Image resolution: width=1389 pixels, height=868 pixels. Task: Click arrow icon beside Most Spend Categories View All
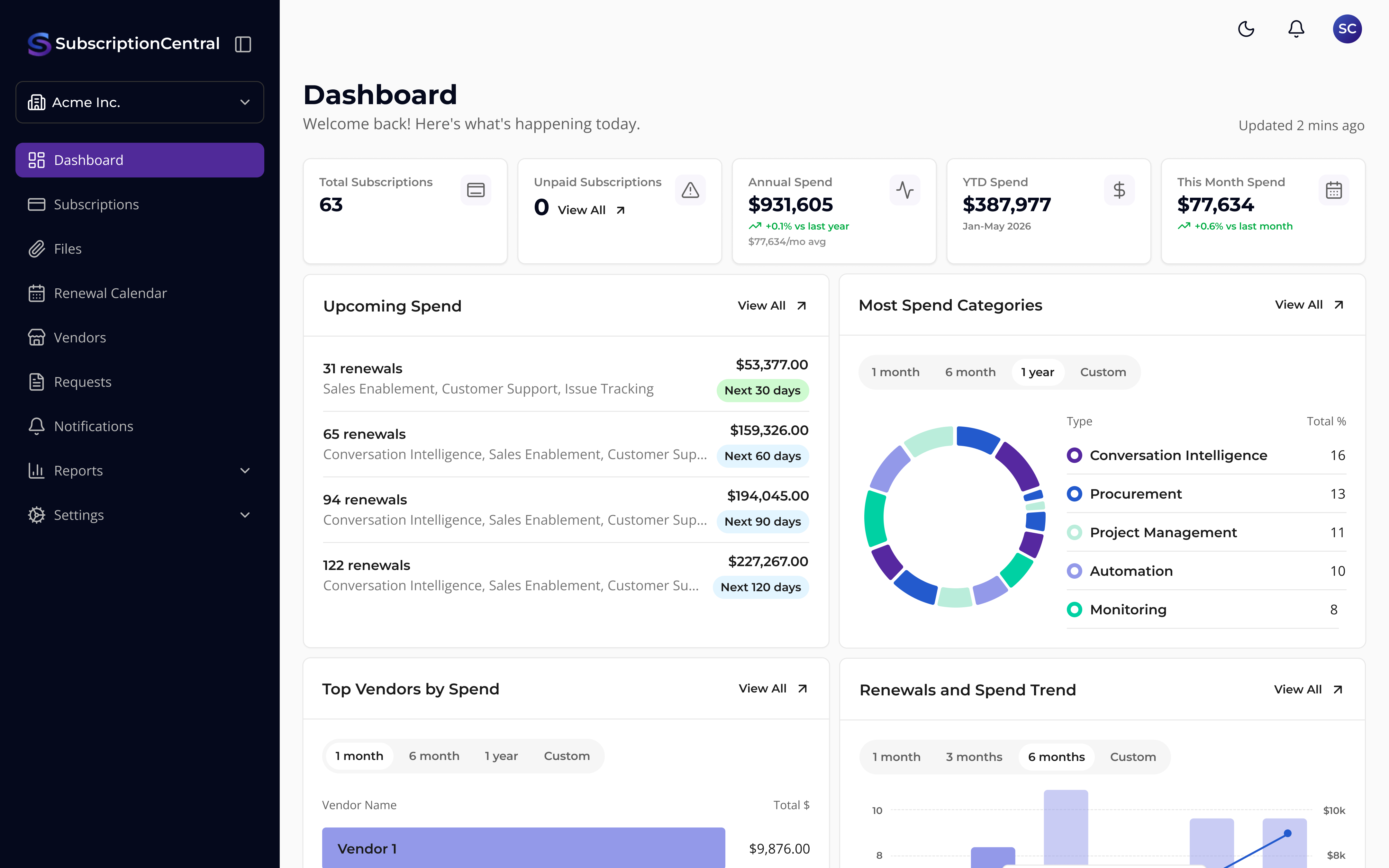[1339, 305]
